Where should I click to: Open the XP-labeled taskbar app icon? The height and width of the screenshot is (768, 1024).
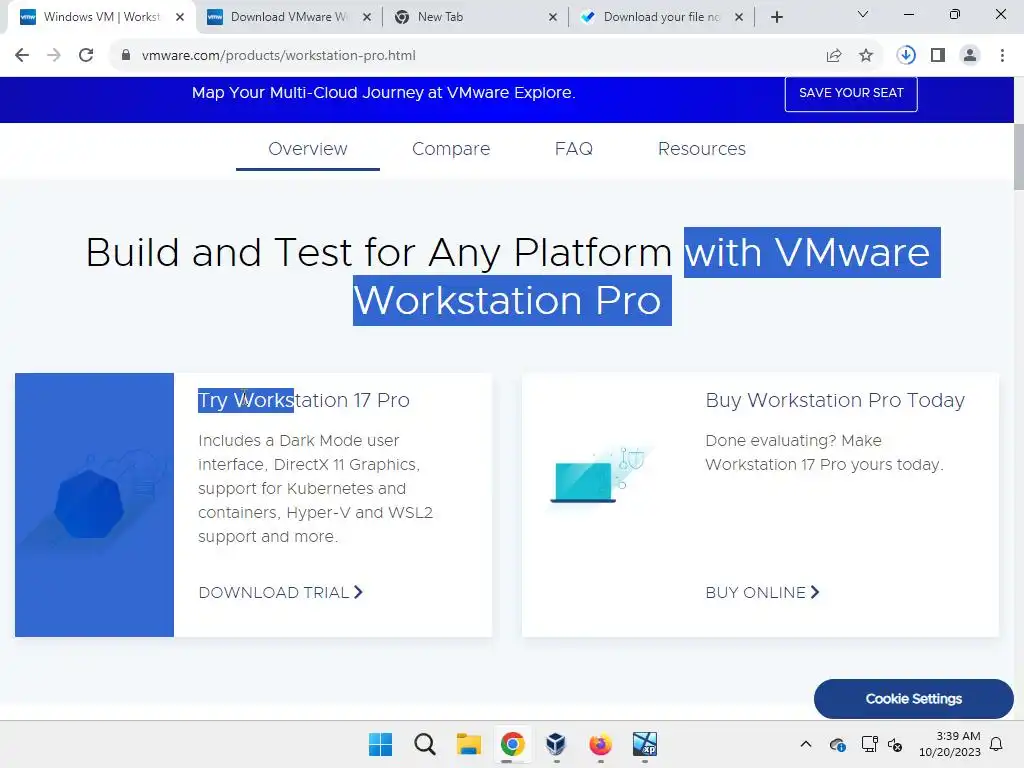click(645, 744)
